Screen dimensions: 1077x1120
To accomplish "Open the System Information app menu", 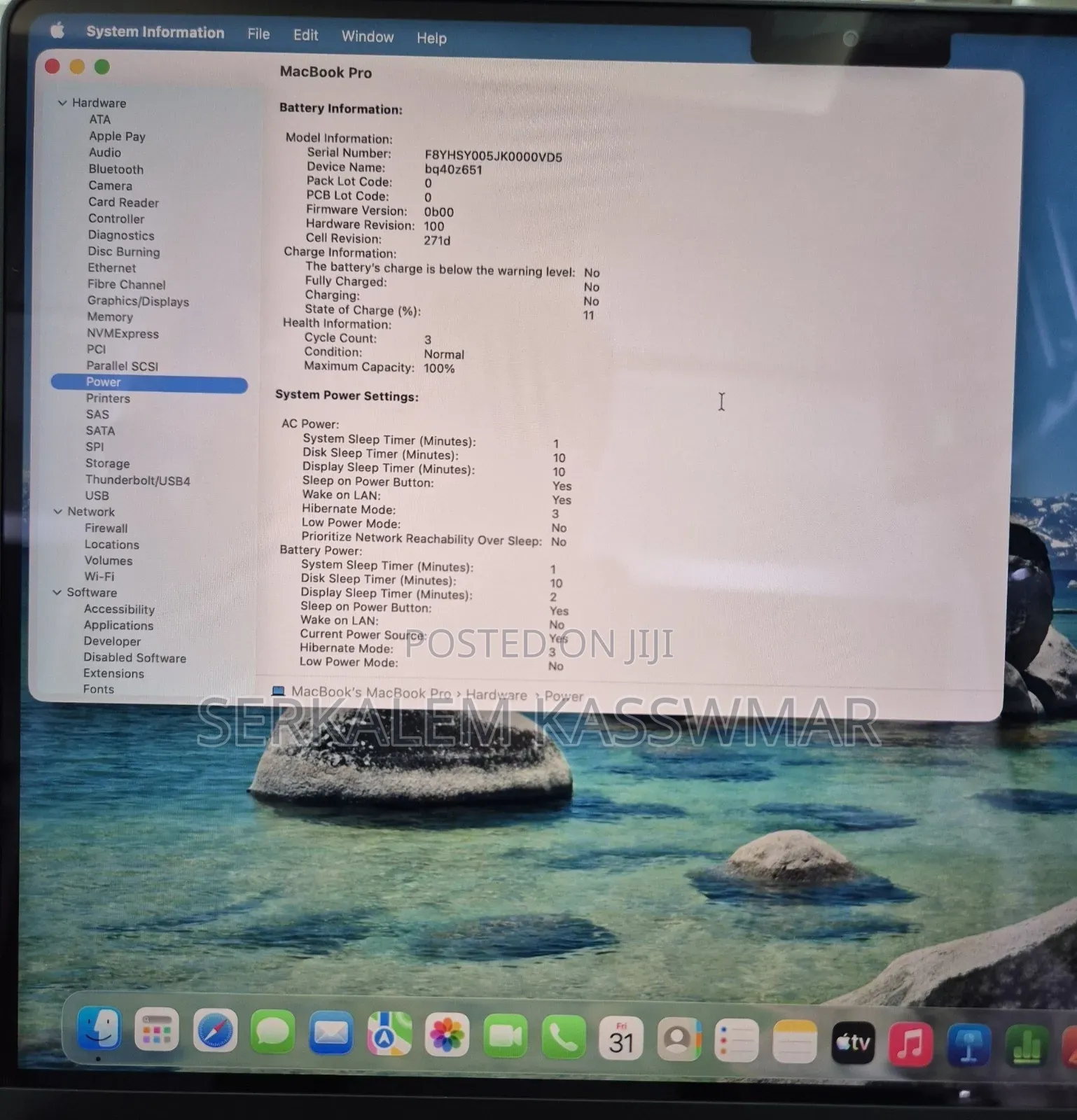I will [x=155, y=32].
